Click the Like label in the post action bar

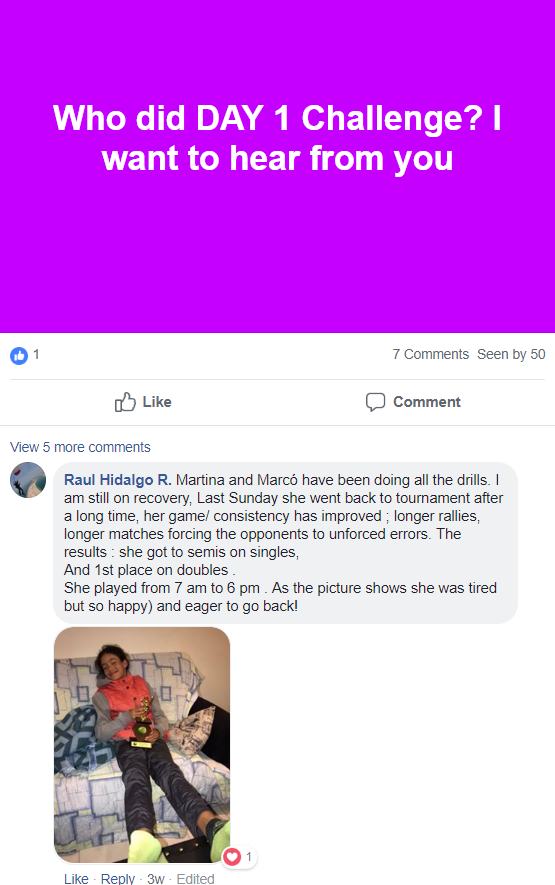(157, 402)
